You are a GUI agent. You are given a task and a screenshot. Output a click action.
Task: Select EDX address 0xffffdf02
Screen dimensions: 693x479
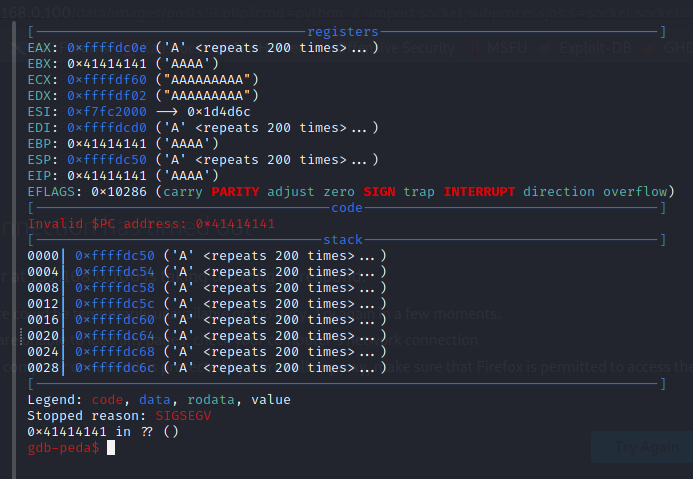coord(107,95)
